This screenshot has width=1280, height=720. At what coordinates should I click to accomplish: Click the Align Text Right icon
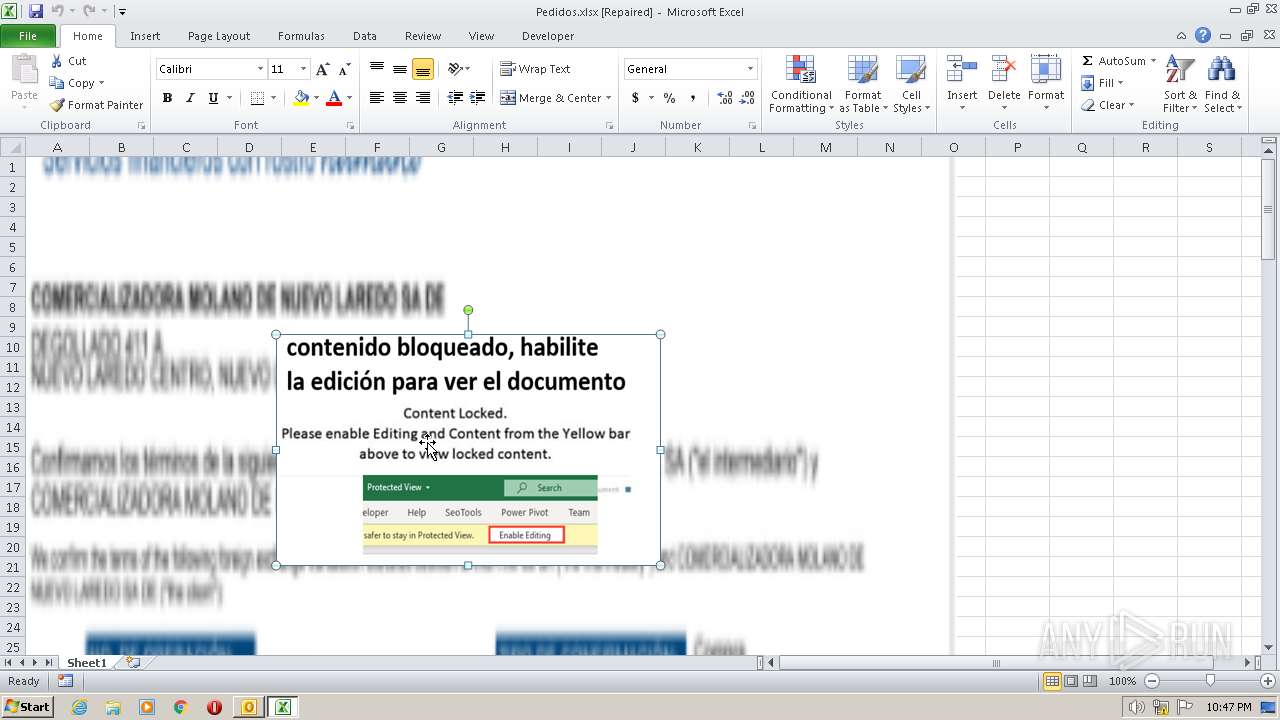[x=423, y=98]
